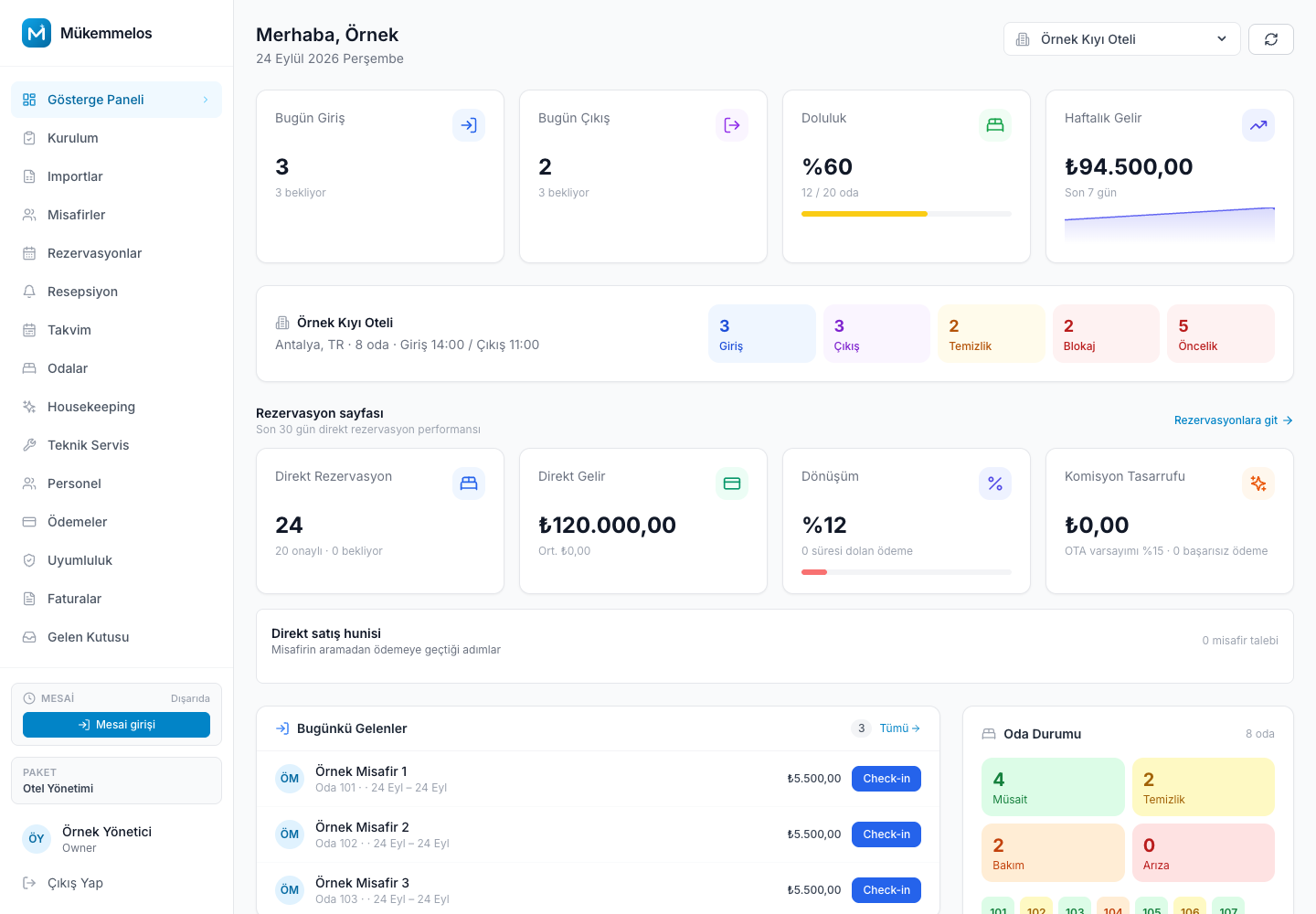The height and width of the screenshot is (914, 1316).
Task: Click the Oda Durumu bed icon
Action: pos(989,734)
